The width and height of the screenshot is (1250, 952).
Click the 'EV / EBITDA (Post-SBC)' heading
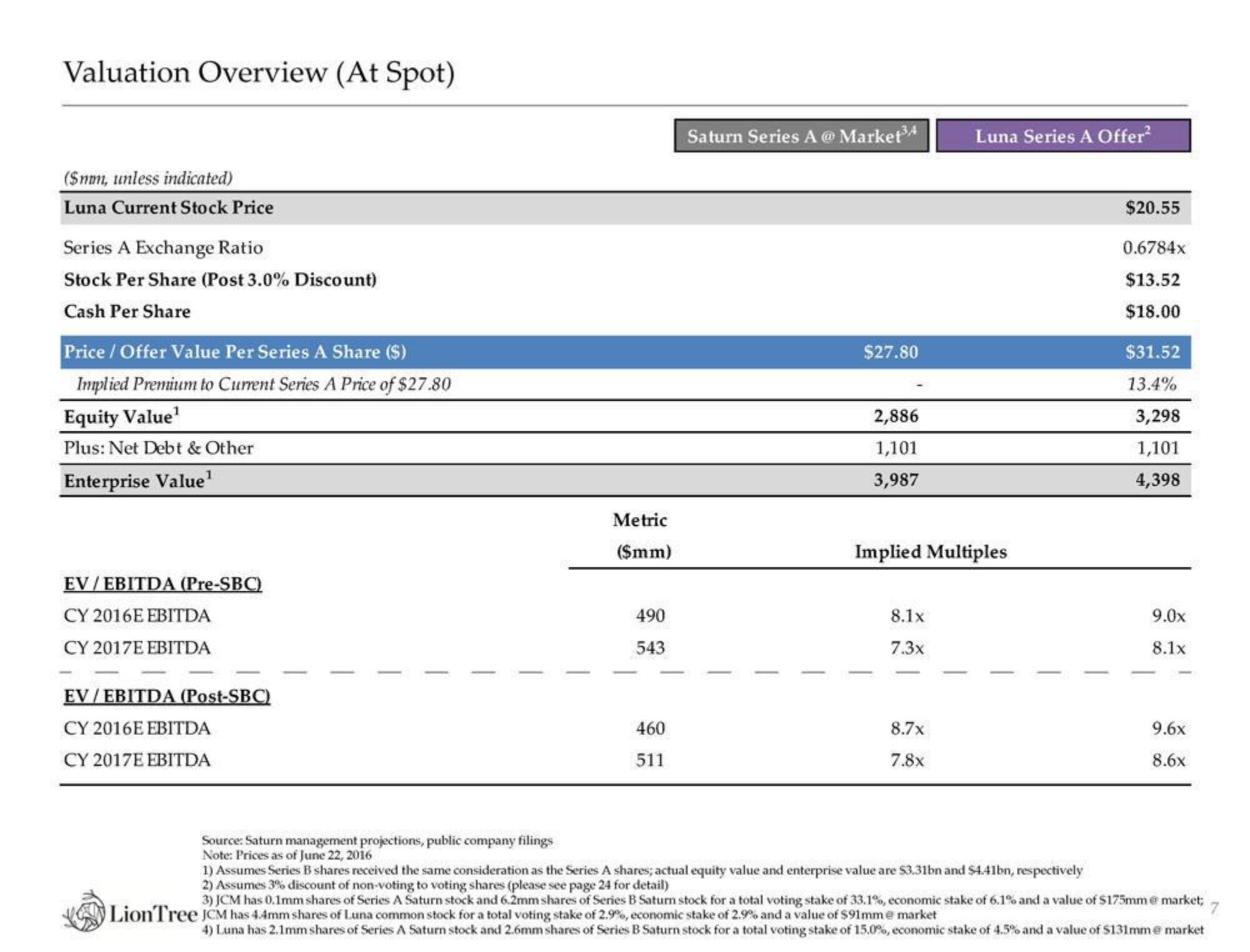point(167,696)
